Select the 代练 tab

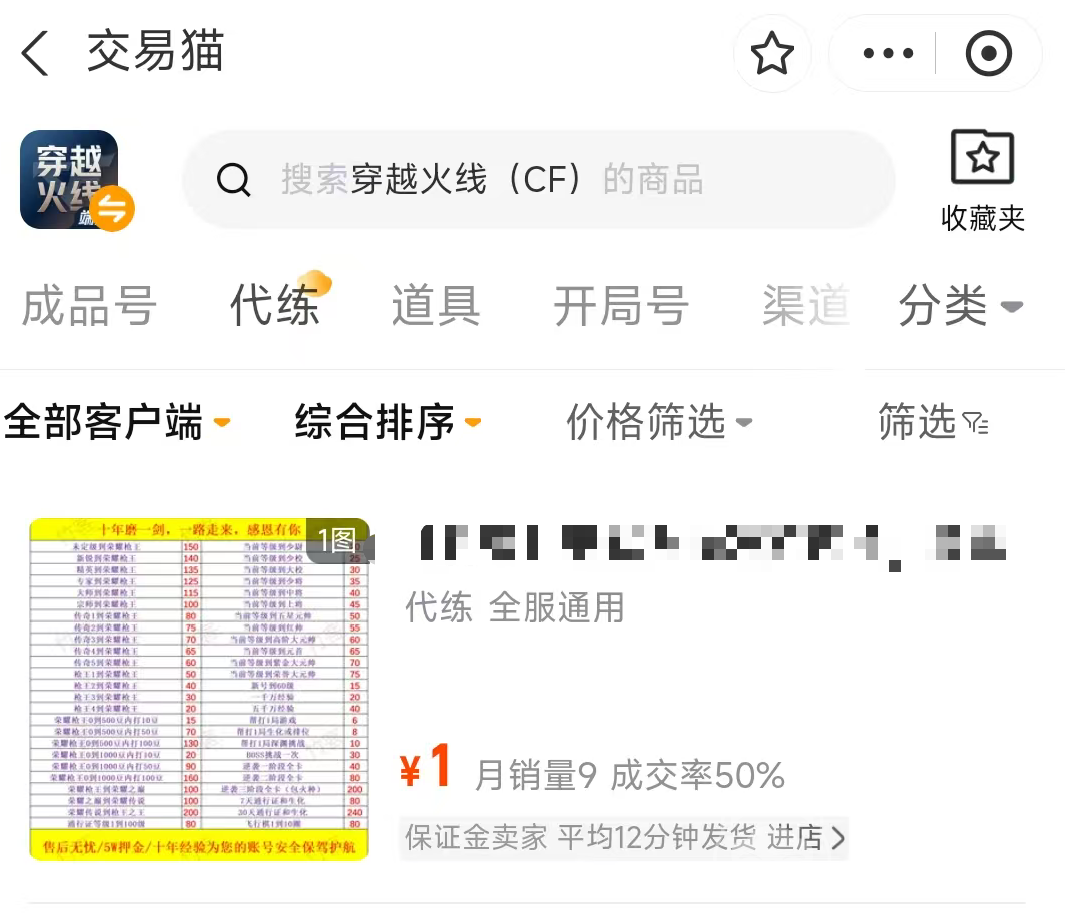(275, 306)
